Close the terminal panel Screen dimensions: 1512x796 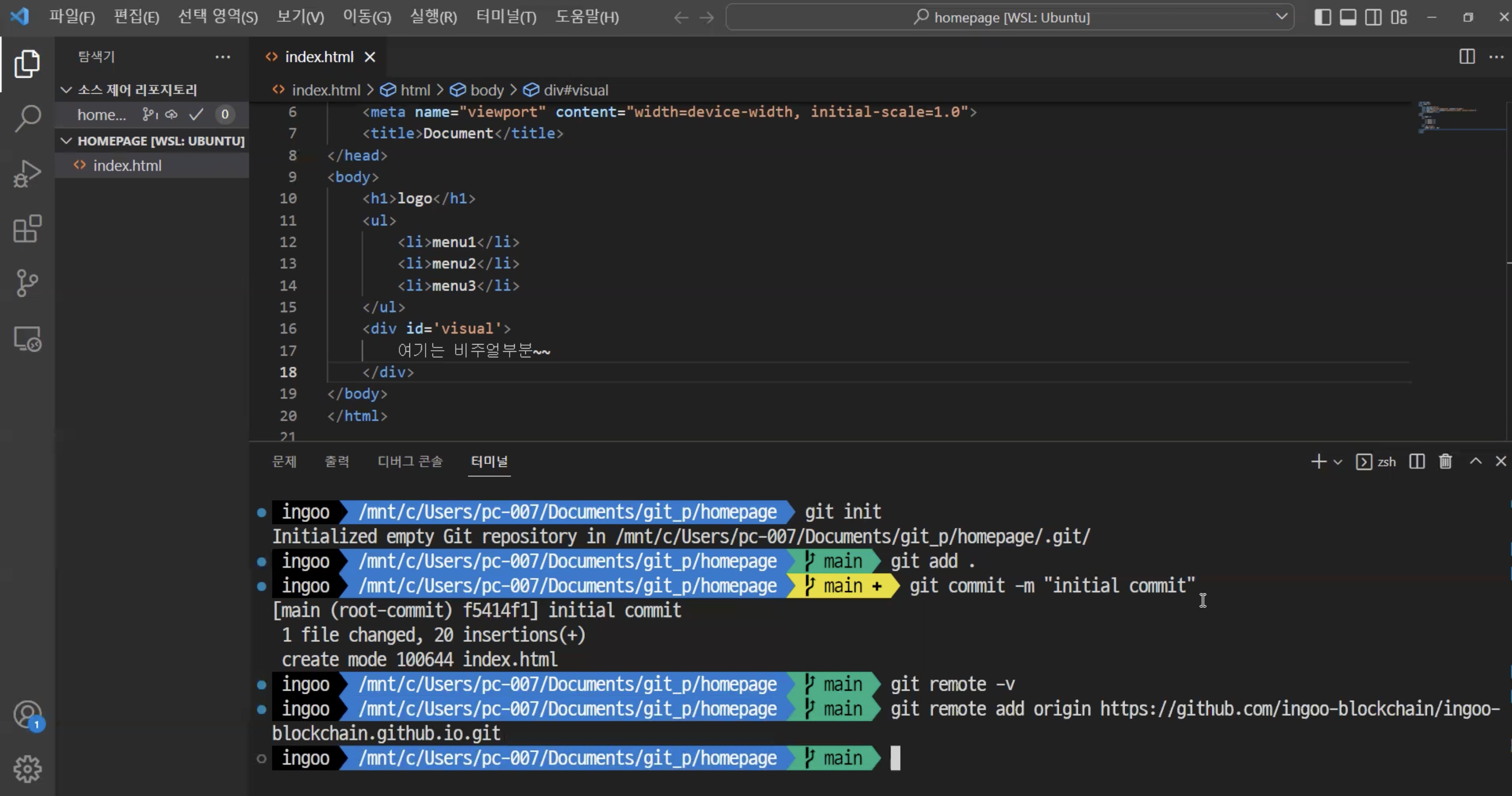click(1501, 461)
